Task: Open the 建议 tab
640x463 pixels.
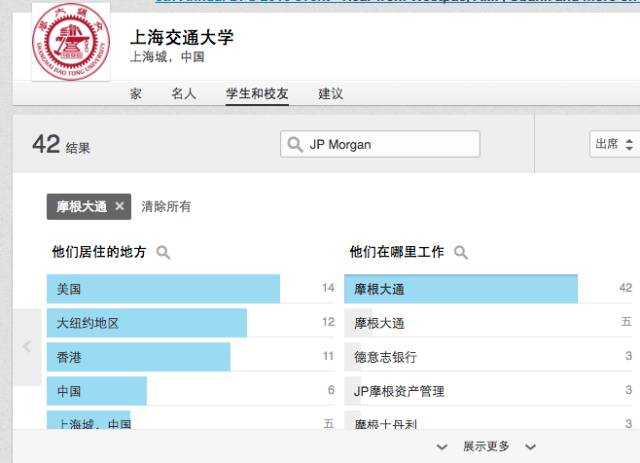Action: tap(331, 94)
